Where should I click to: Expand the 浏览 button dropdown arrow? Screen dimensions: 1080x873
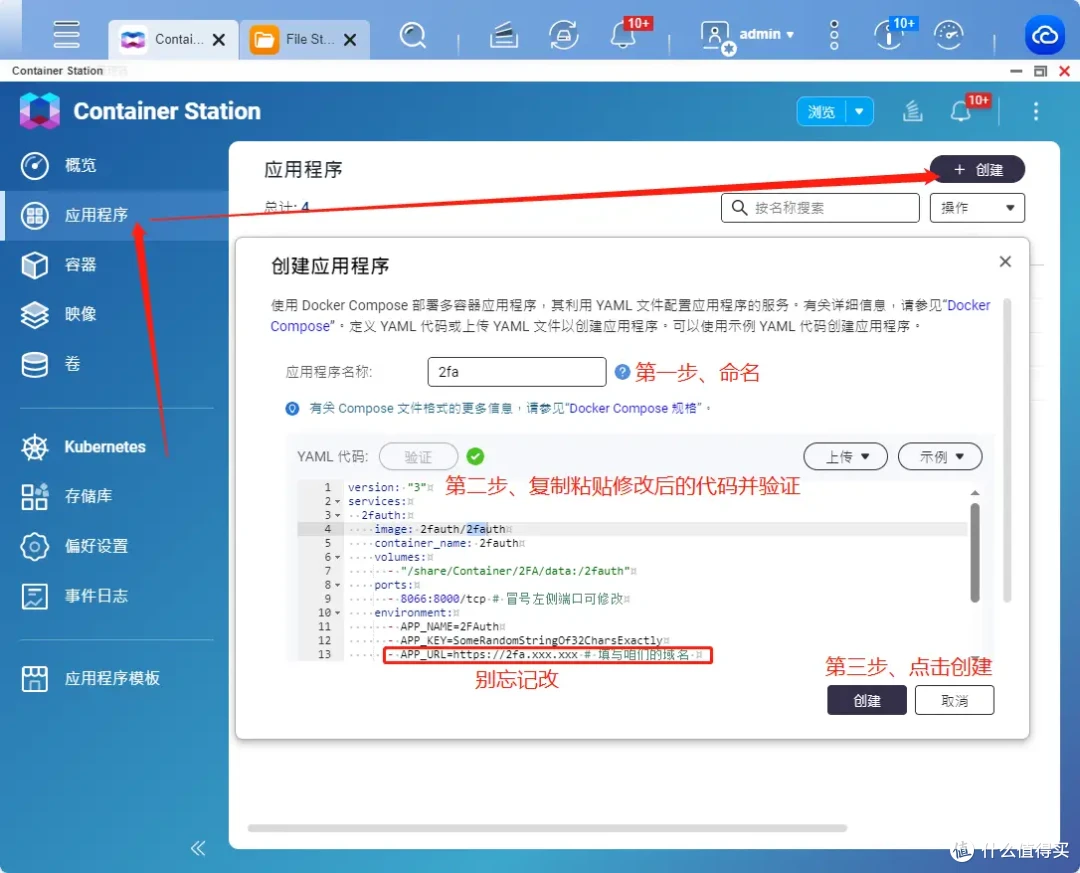click(x=859, y=112)
